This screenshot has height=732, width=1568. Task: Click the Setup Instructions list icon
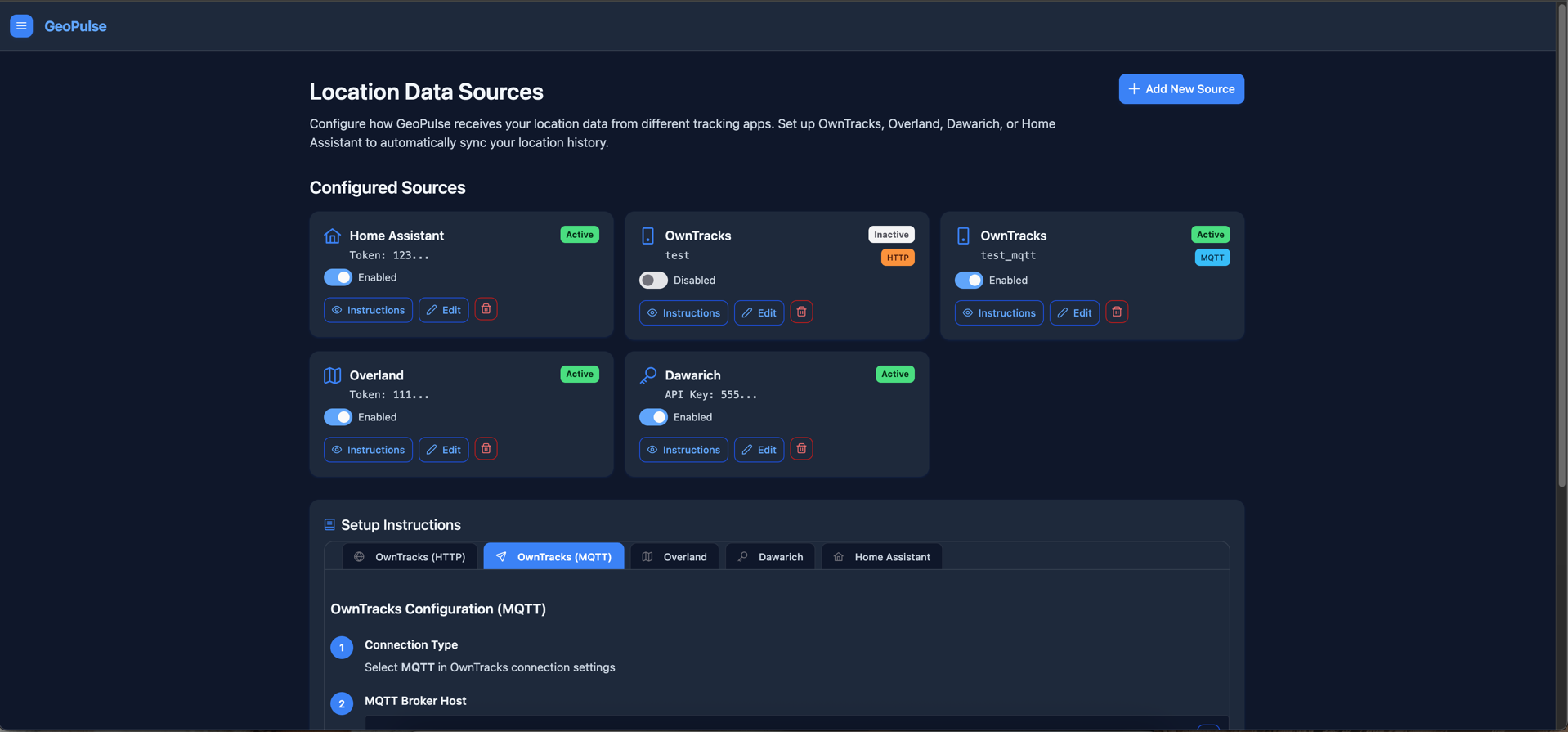(x=329, y=524)
